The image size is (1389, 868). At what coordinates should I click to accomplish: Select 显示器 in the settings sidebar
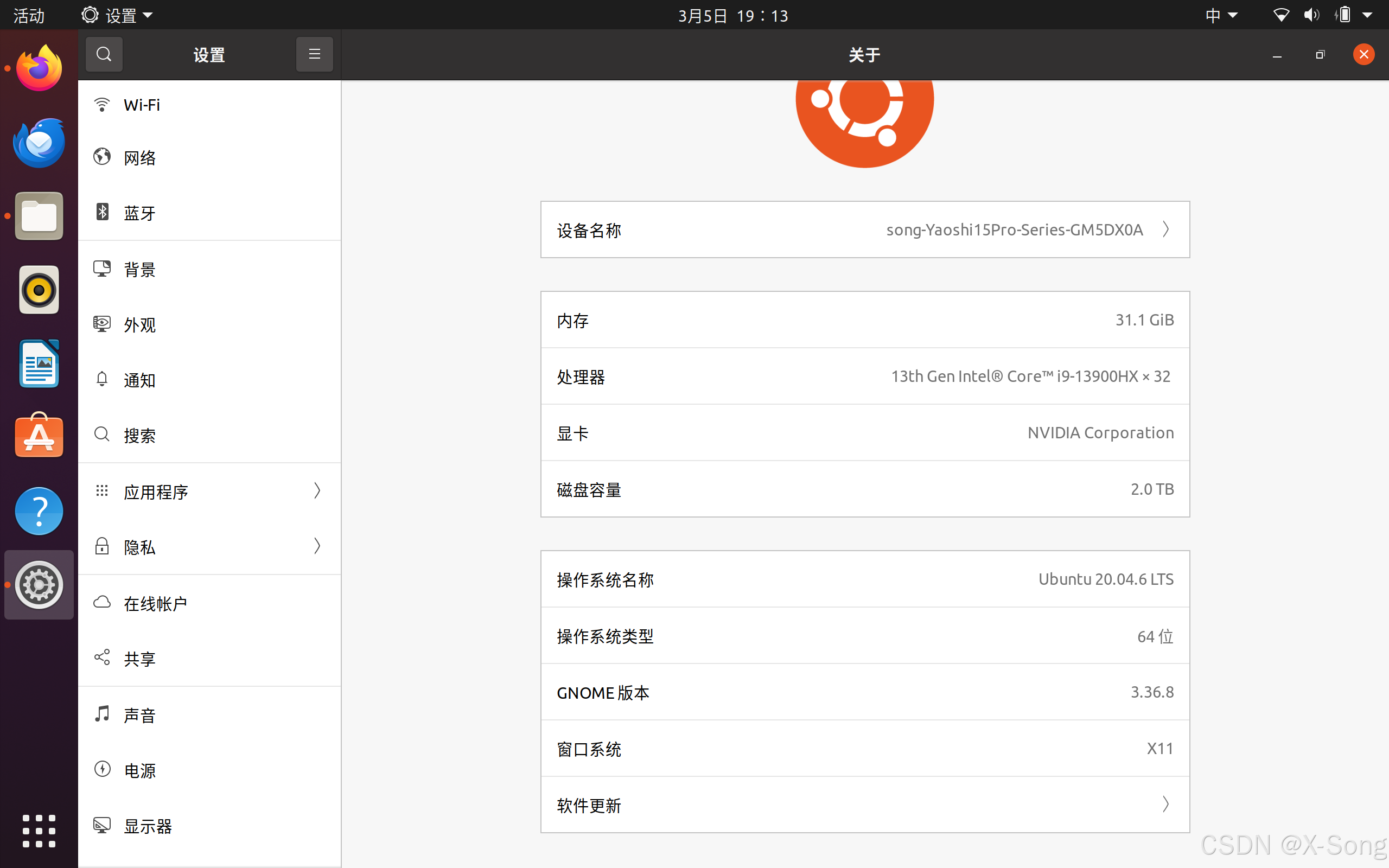(x=209, y=826)
